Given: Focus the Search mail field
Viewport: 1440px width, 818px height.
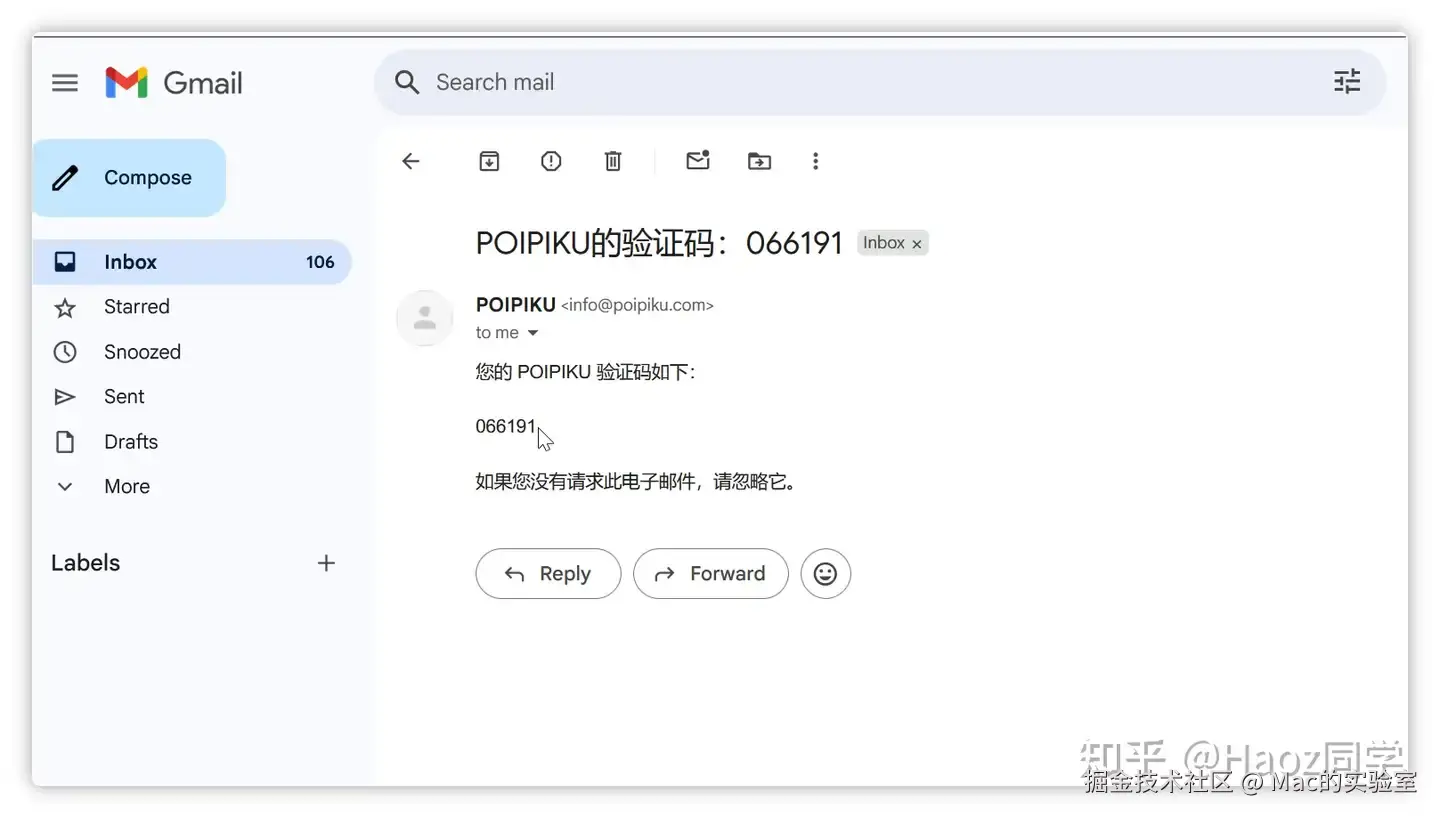Looking at the screenshot, I should coord(880,82).
